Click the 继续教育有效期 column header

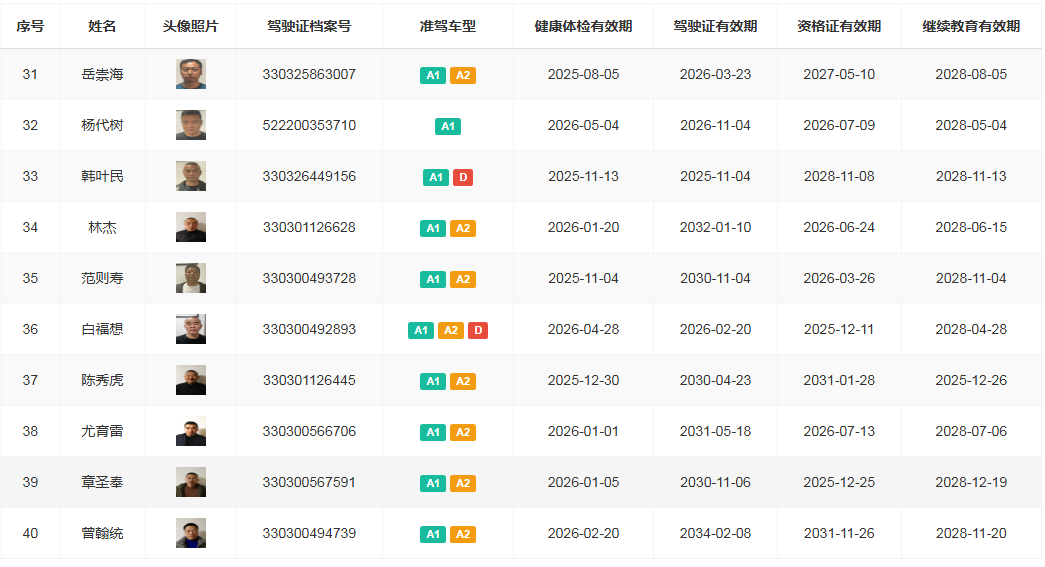[x=971, y=26]
